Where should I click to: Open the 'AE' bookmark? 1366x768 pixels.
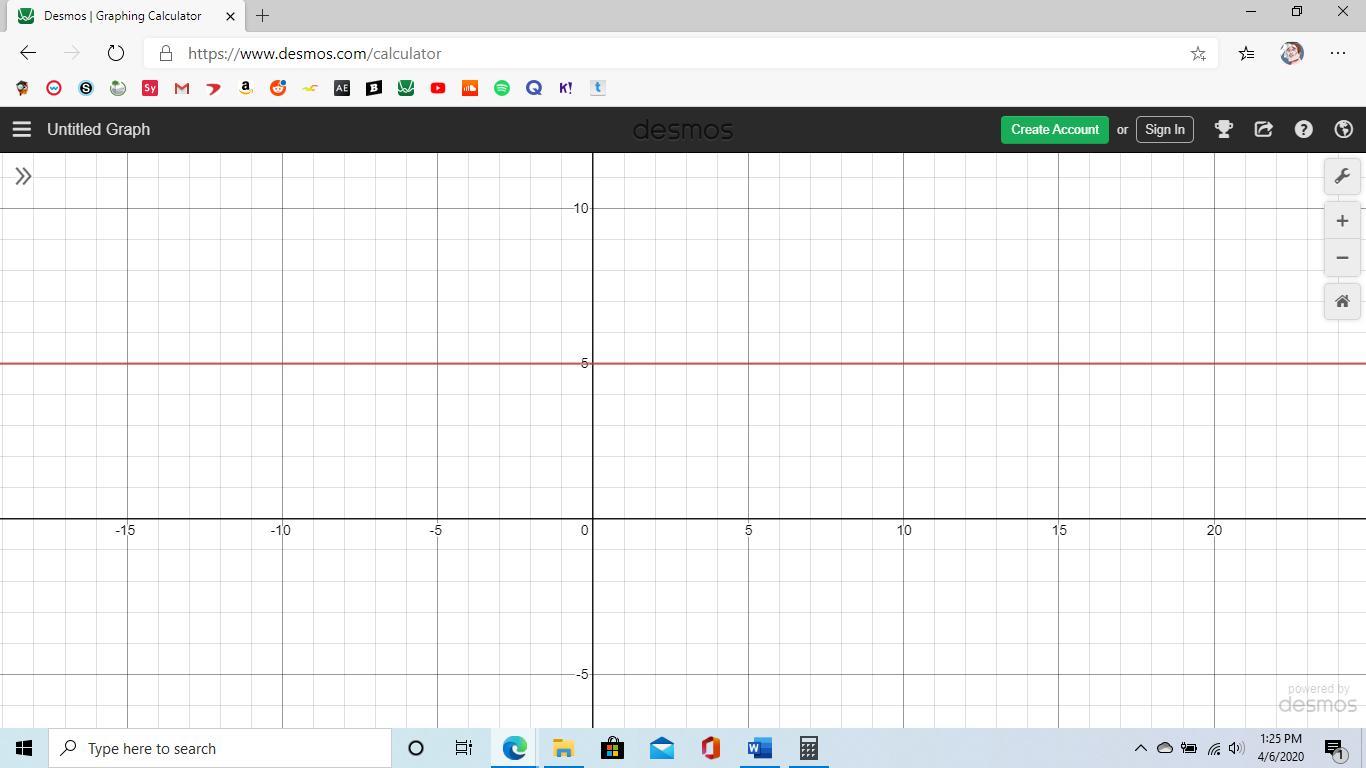[x=342, y=88]
